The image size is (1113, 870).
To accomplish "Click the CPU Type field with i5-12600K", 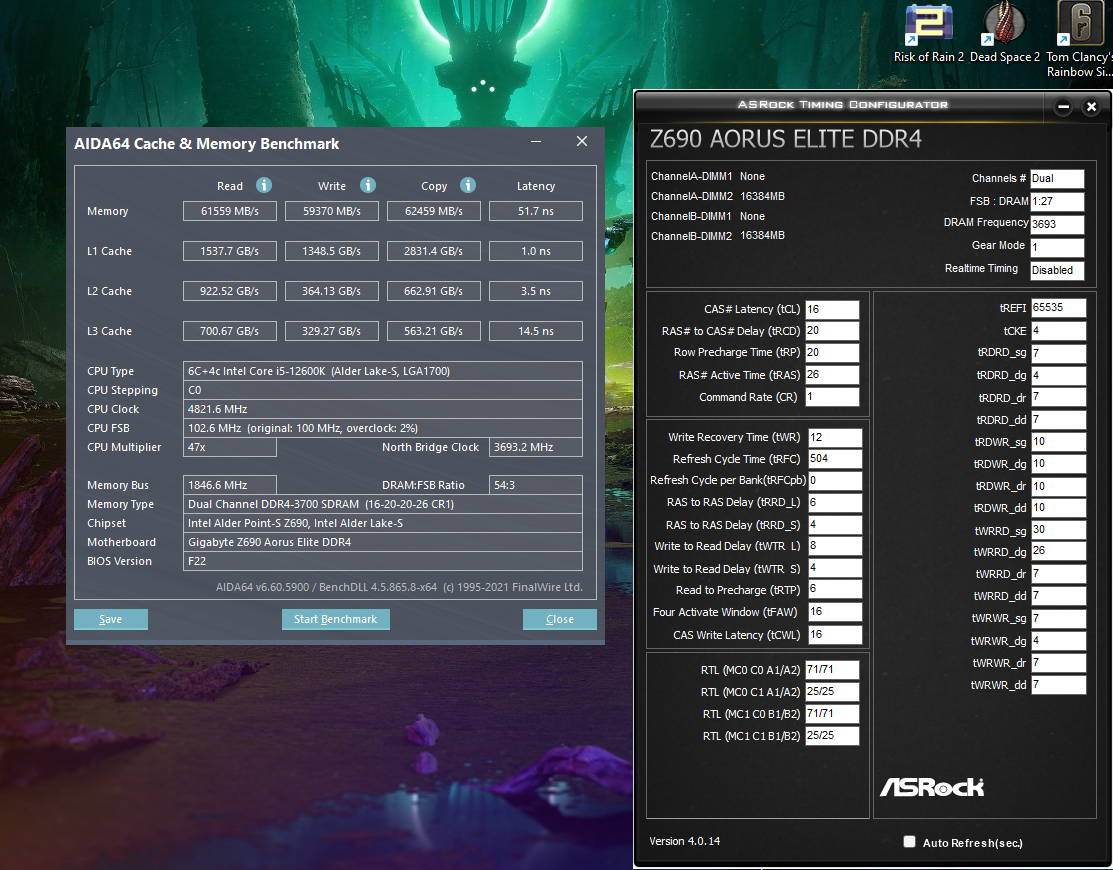I will click(x=383, y=371).
